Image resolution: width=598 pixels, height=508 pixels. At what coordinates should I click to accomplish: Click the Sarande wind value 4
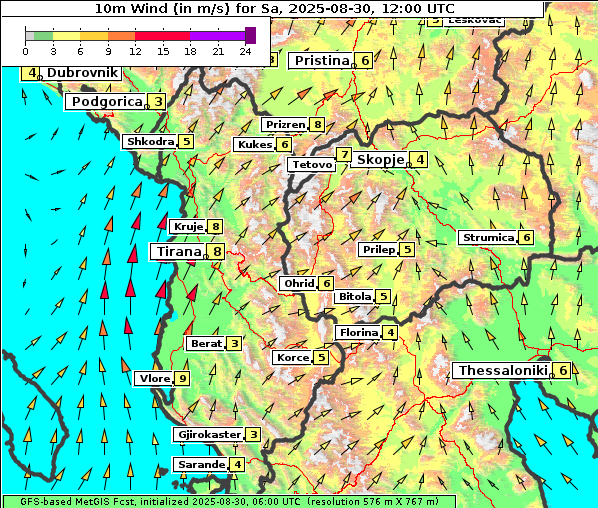[237, 465]
